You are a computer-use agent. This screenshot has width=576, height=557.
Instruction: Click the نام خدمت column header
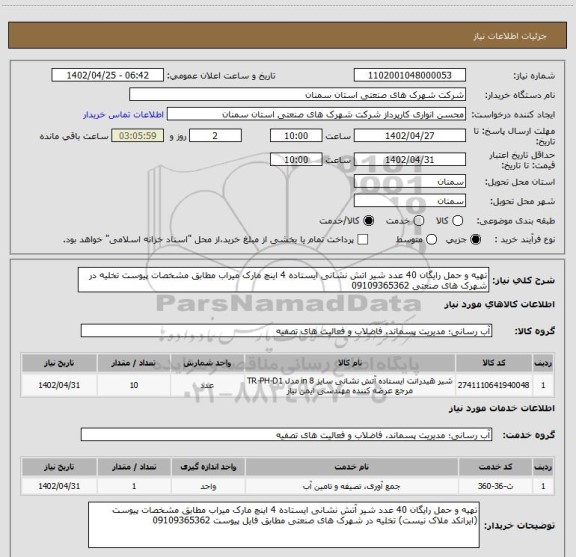[352, 467]
